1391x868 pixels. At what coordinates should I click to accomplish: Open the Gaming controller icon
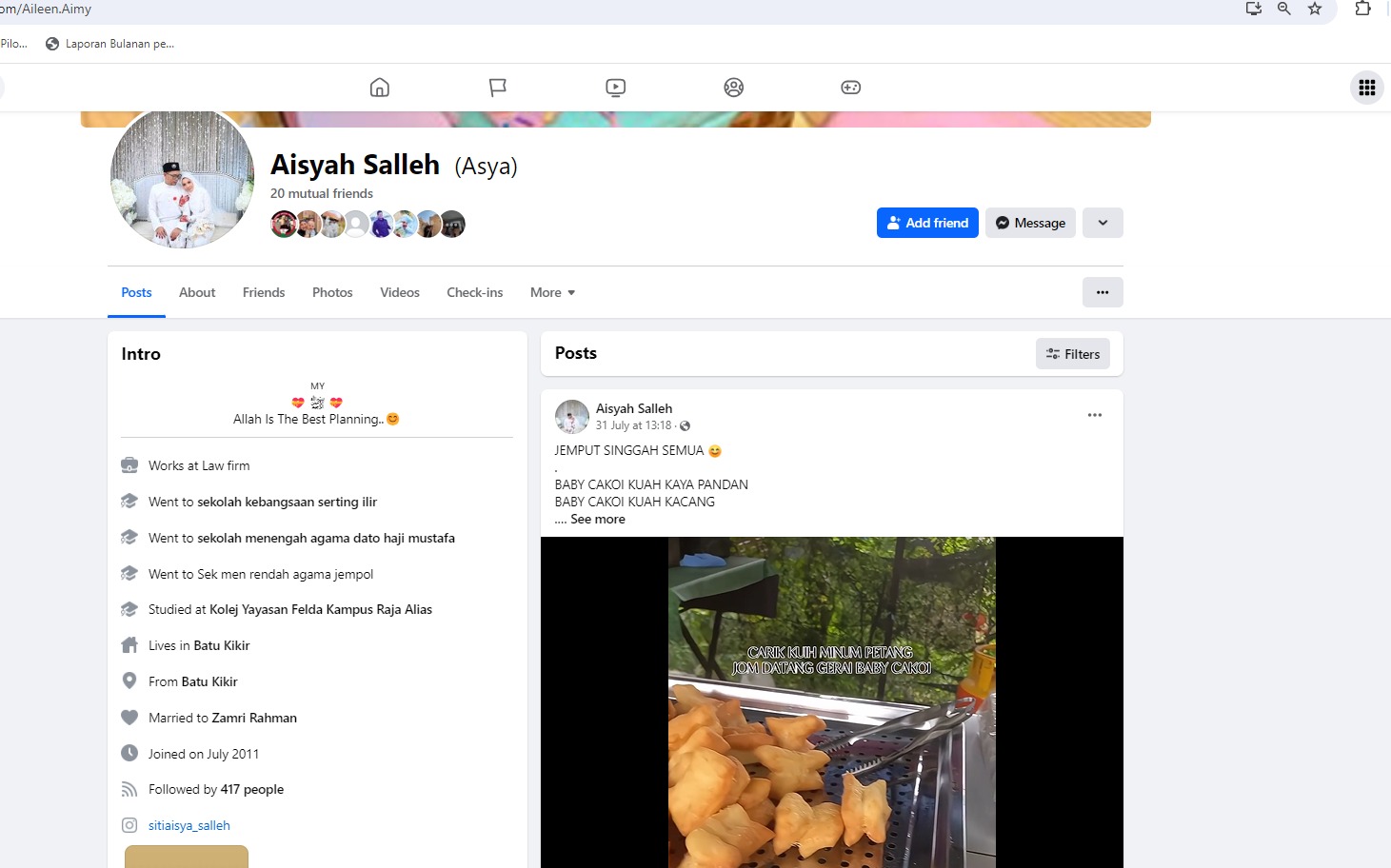coord(850,88)
